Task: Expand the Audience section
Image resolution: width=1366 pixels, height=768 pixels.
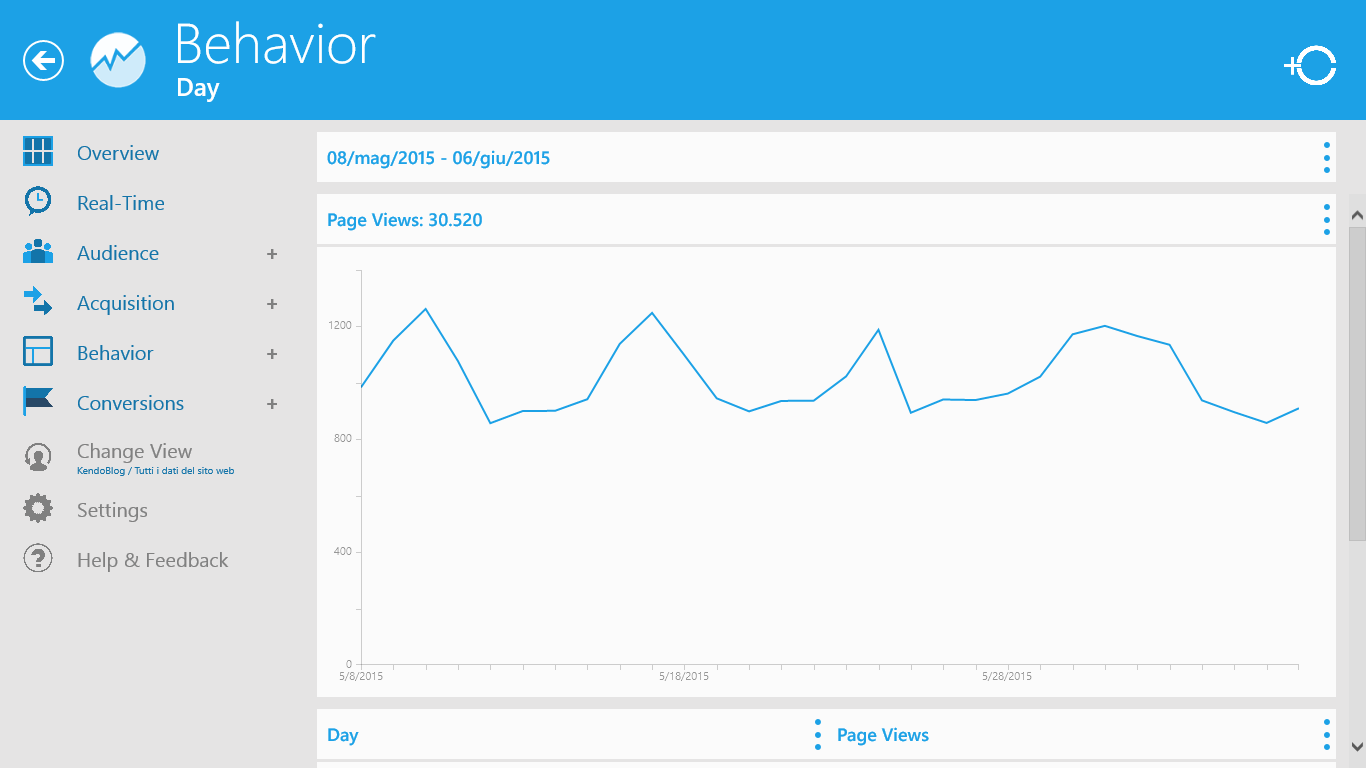Action: 272,254
